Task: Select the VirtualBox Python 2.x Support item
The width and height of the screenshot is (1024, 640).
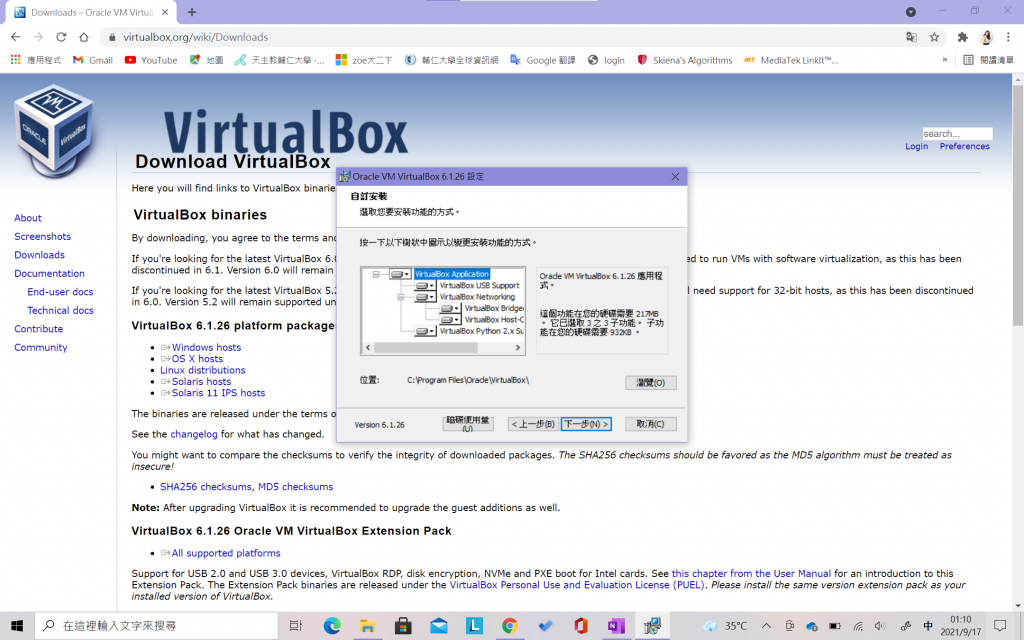Action: click(481, 331)
